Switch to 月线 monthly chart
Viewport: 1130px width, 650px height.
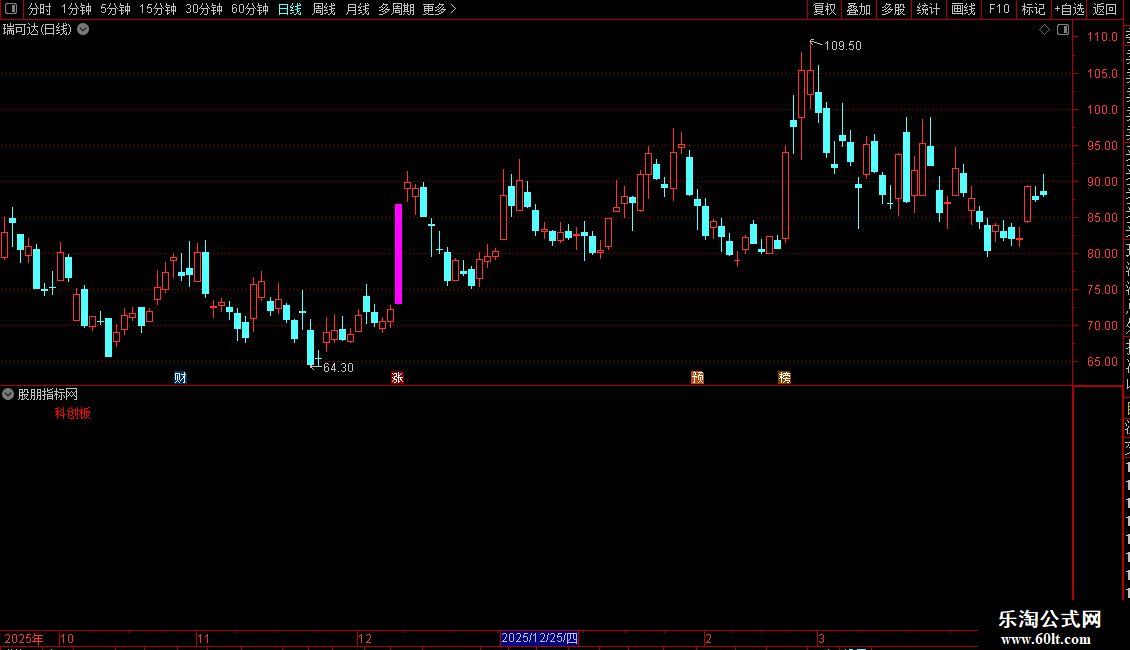point(357,9)
